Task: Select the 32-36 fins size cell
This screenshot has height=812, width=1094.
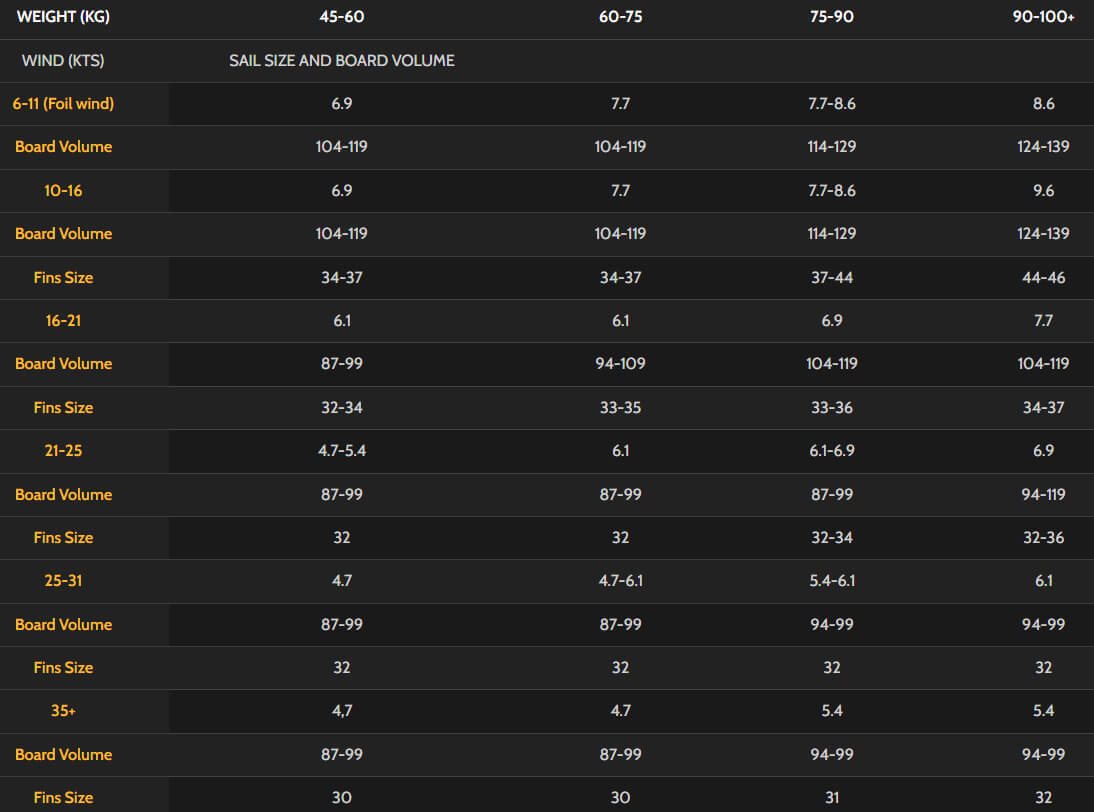Action: coord(1043,537)
